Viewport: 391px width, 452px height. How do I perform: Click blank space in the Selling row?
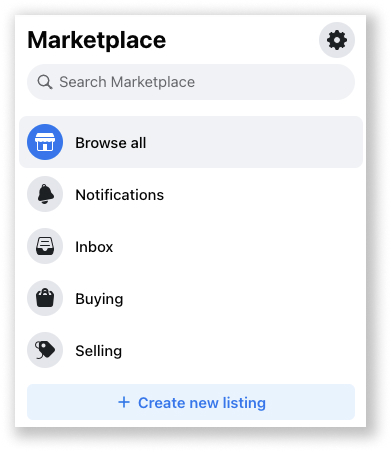click(240, 350)
